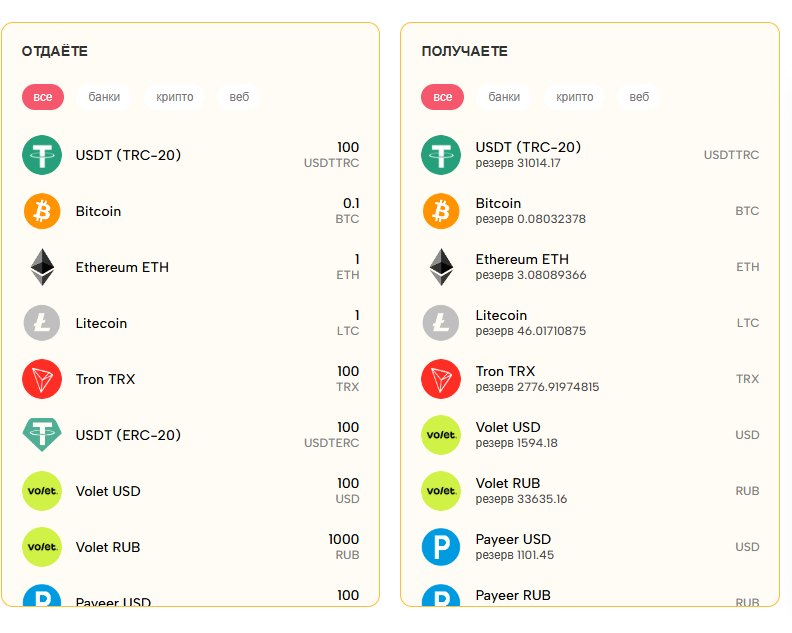Click the USDT (ERC-20) icon in ОТДАЁТЕ

(42, 435)
